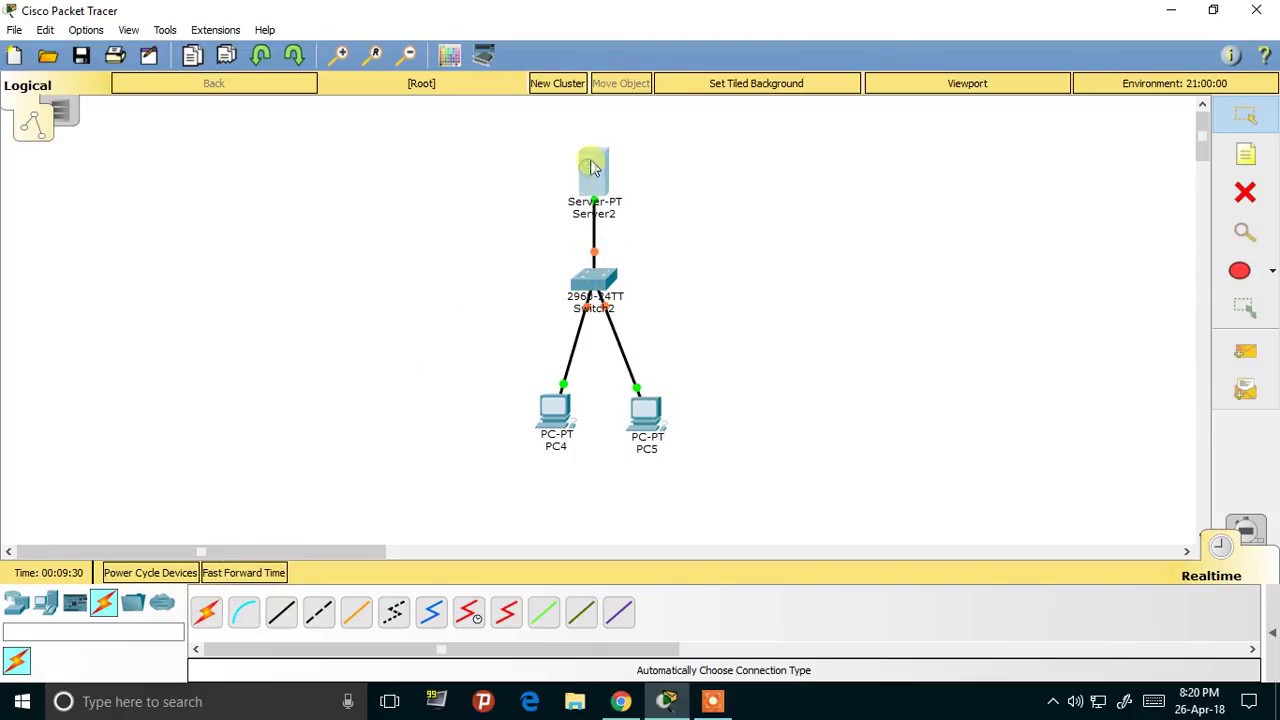Expand the shape tool dropdown arrow
This screenshot has height=720, width=1280.
1272,271
